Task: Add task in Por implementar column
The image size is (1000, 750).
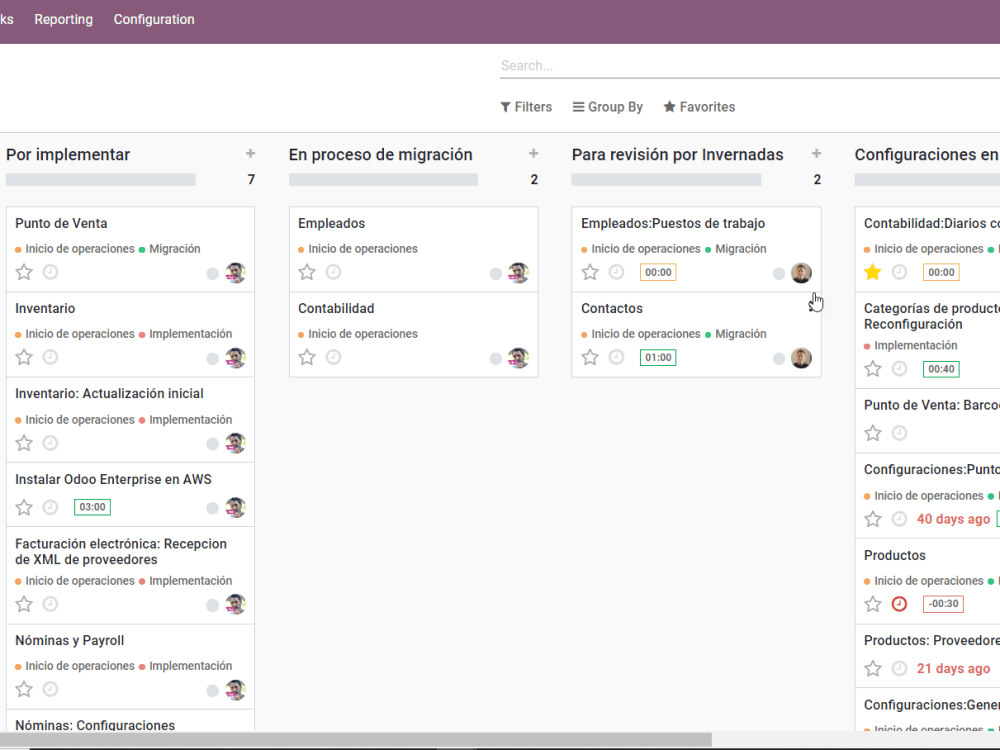Action: click(x=251, y=154)
